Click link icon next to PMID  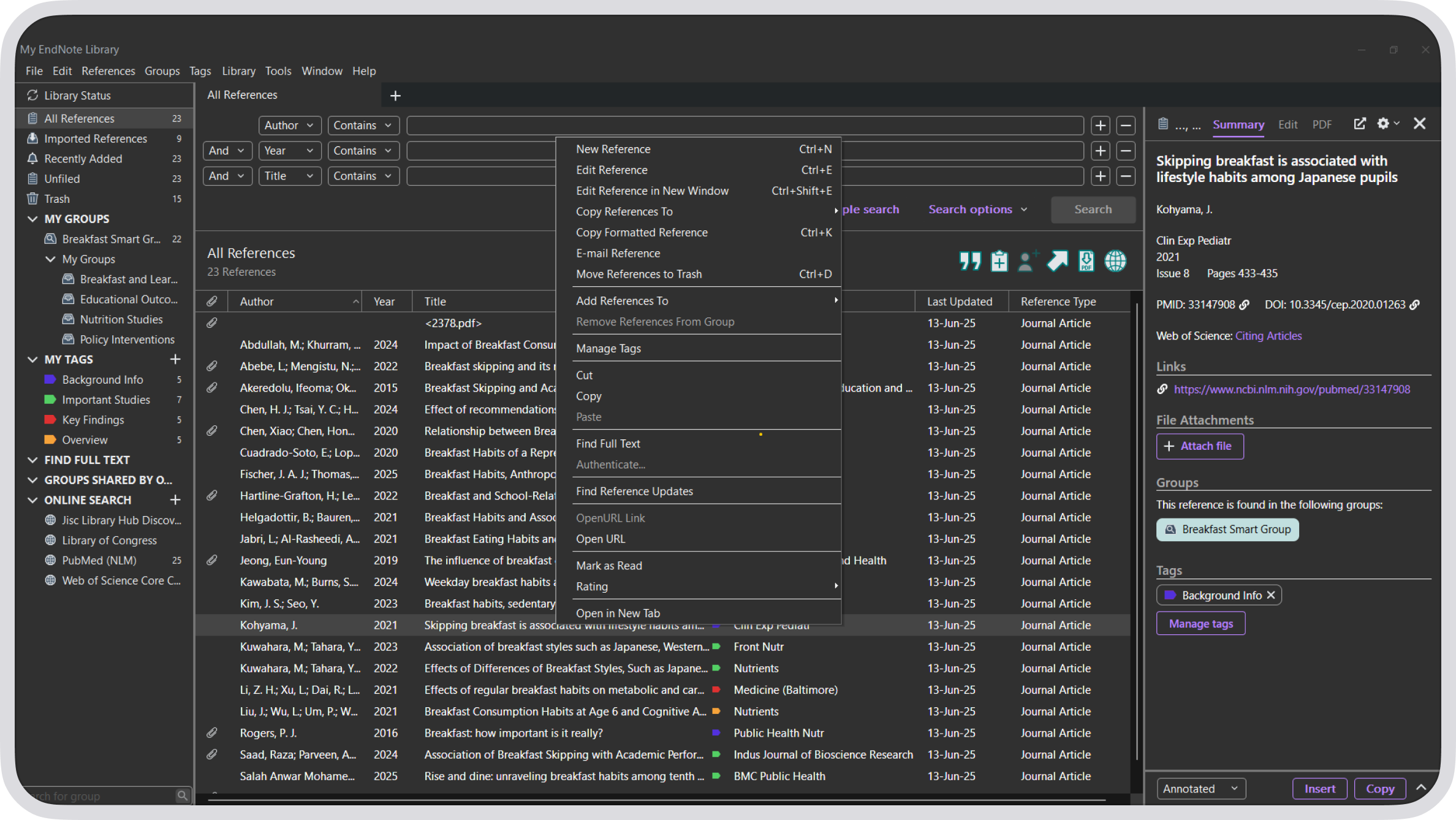click(x=1244, y=305)
